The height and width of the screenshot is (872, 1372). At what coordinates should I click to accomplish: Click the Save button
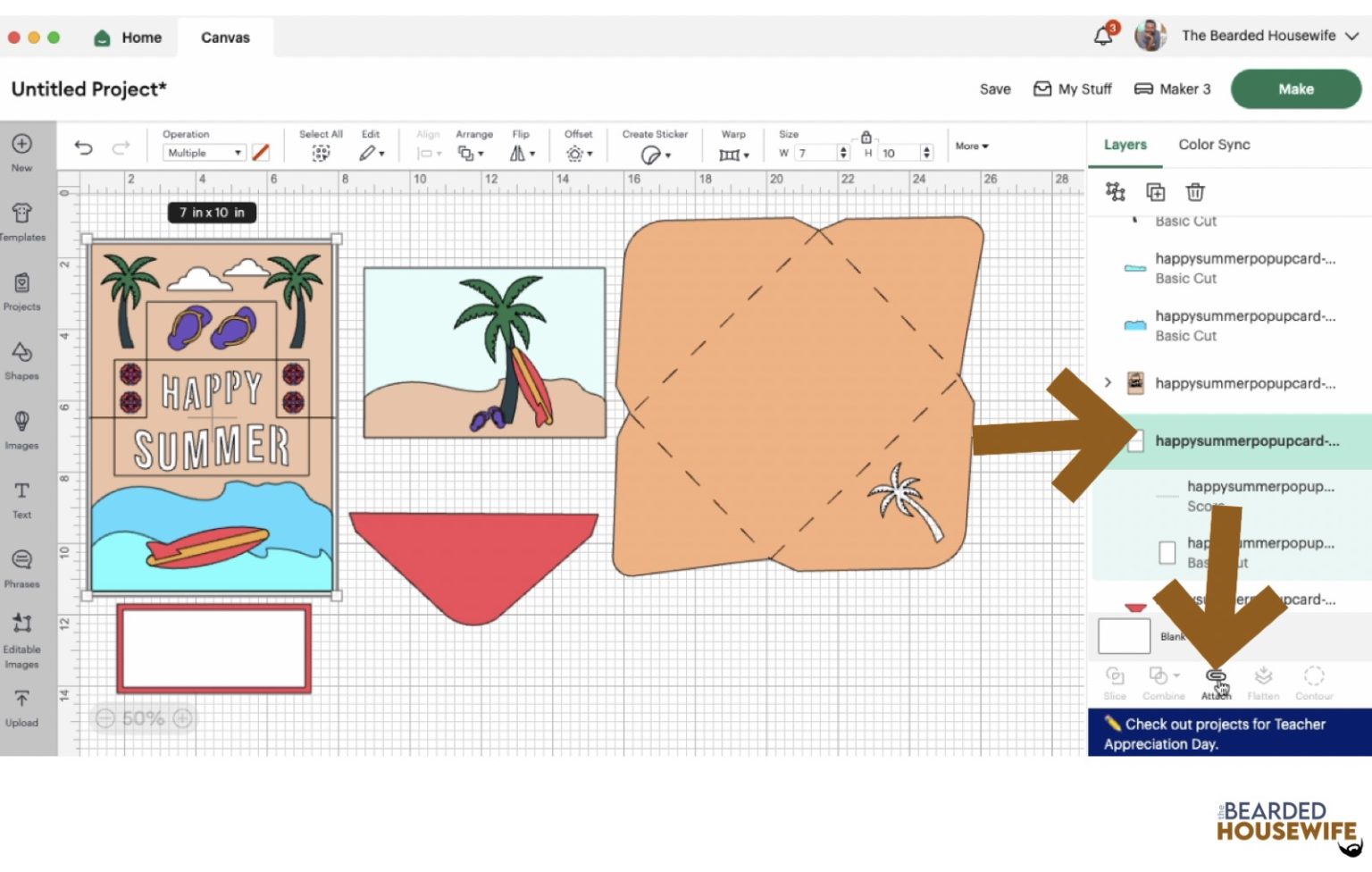[994, 89]
